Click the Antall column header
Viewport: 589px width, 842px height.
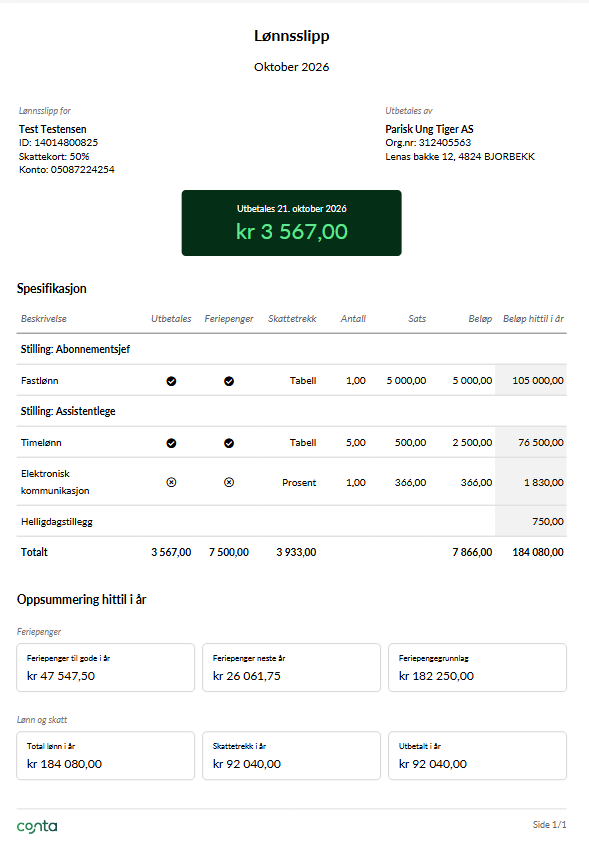[353, 318]
